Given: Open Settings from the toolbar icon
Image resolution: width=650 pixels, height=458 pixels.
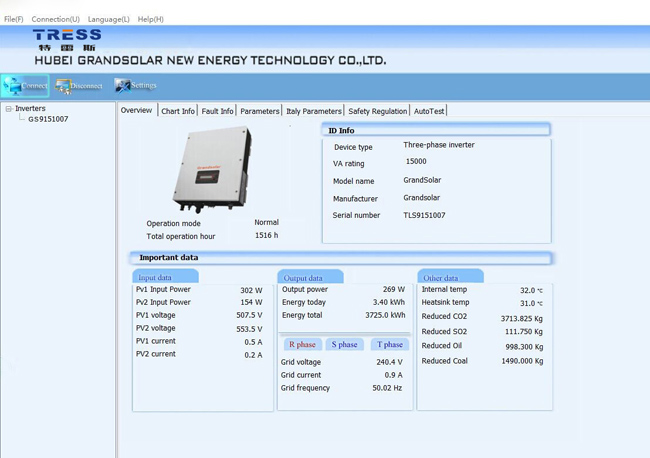Looking at the screenshot, I should tap(136, 85).
